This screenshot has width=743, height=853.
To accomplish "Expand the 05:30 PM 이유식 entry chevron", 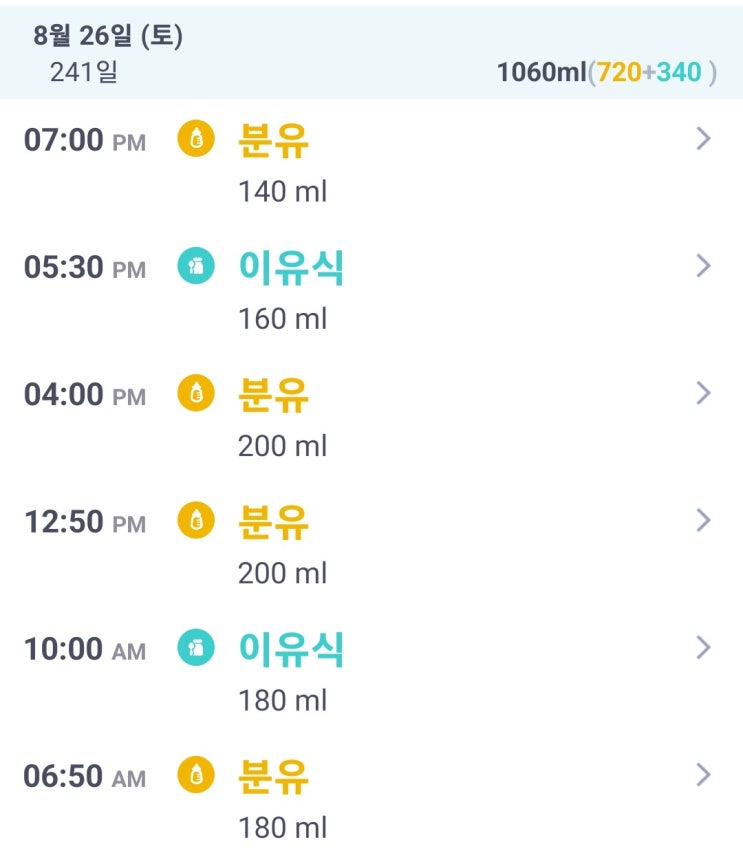I will click(703, 266).
